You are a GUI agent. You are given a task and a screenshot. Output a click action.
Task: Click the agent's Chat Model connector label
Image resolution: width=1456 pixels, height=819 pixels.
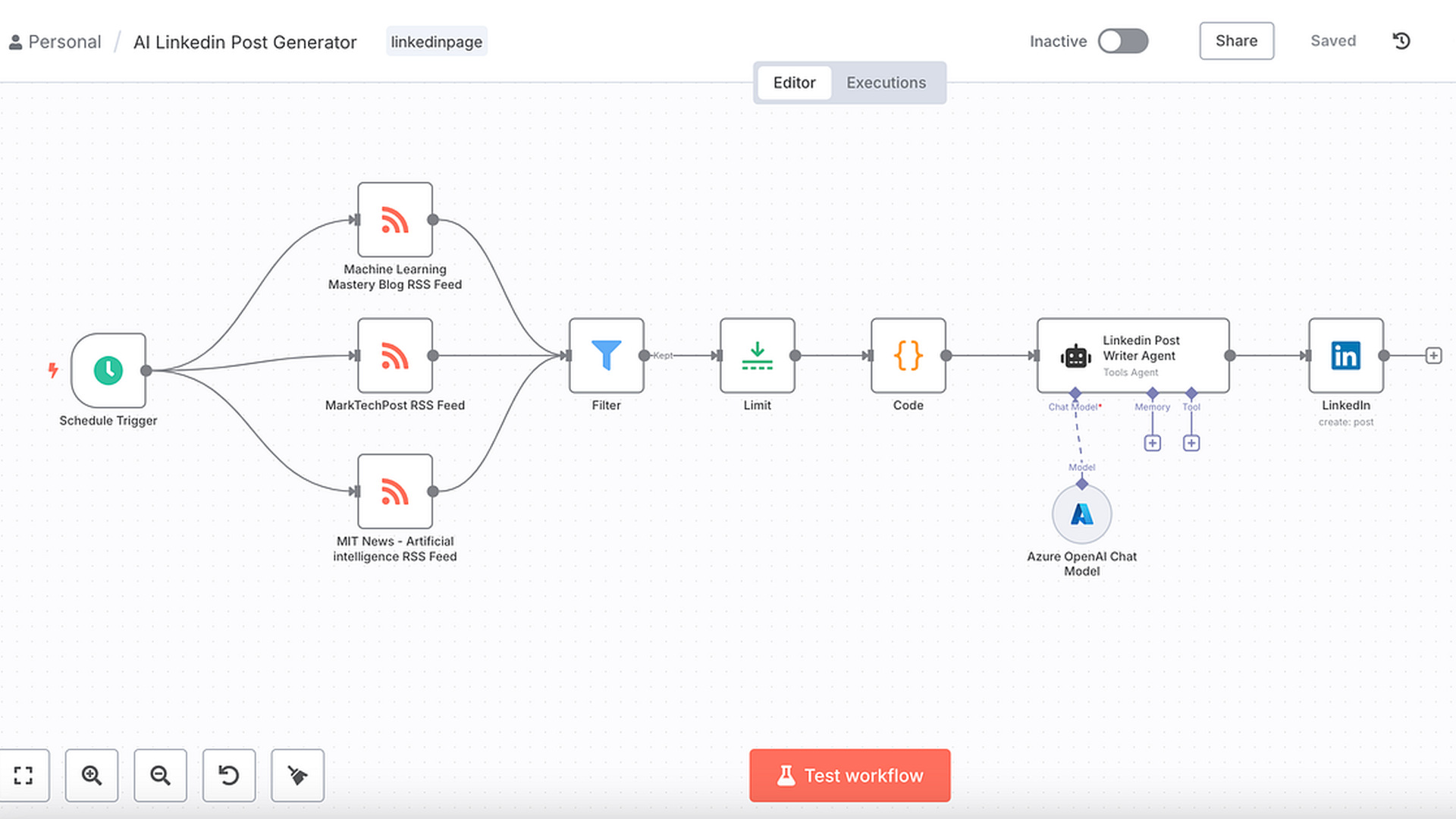pyautogui.click(x=1075, y=407)
